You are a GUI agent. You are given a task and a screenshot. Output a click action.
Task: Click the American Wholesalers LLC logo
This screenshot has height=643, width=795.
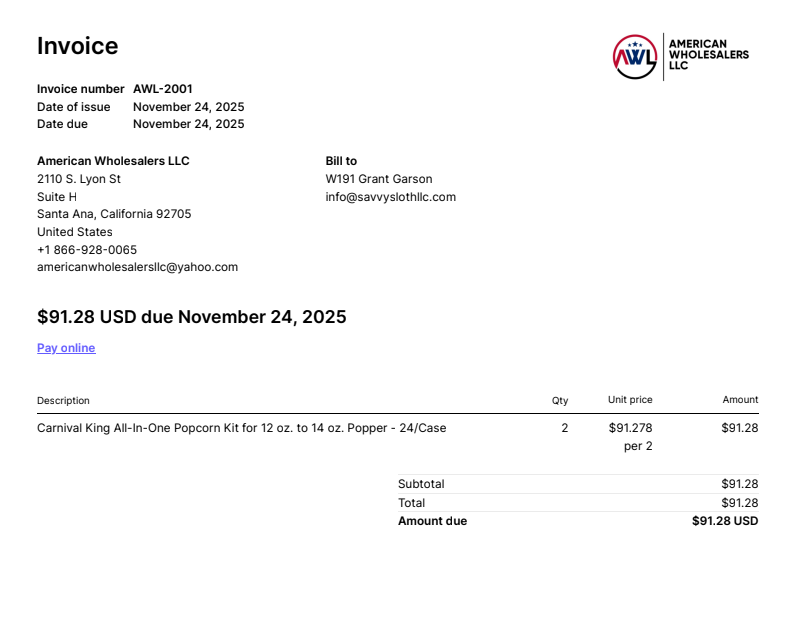click(x=680, y=57)
